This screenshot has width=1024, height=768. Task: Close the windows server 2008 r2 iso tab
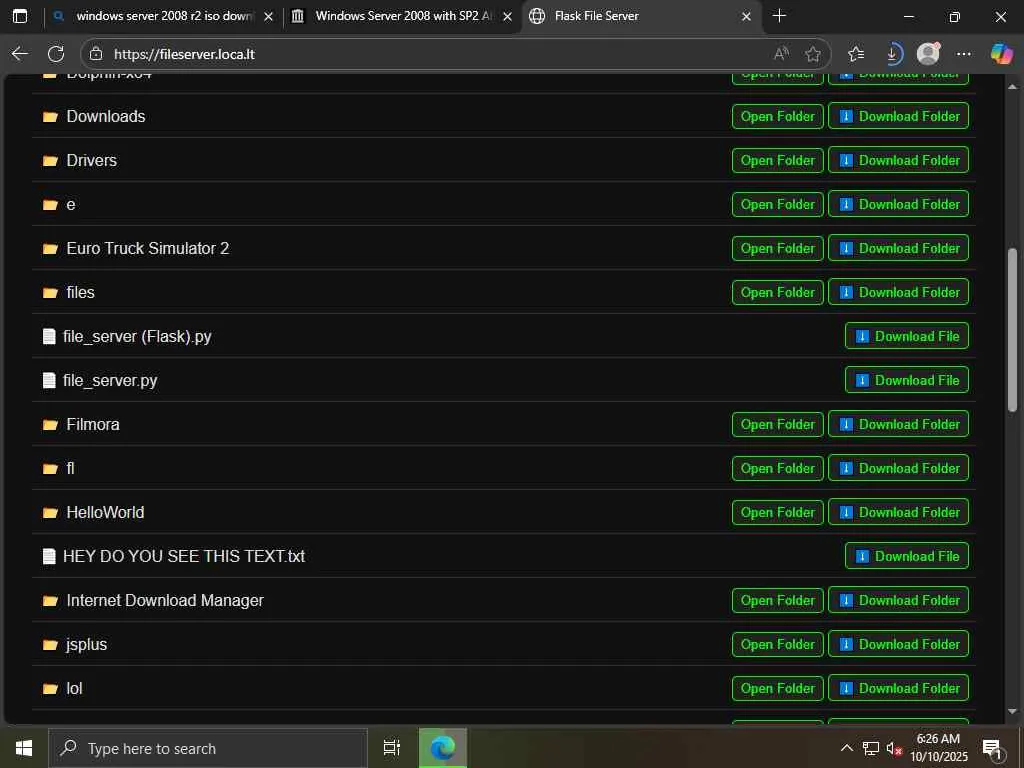[268, 16]
